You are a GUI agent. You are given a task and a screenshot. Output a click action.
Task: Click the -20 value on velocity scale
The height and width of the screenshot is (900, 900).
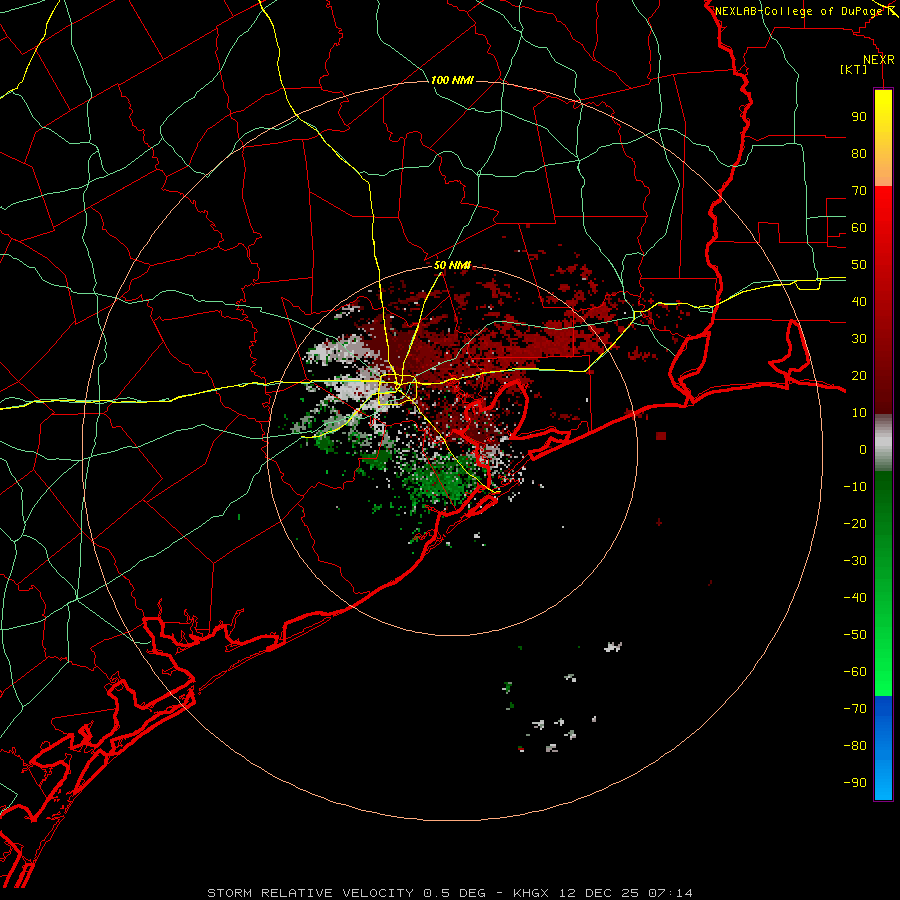click(x=855, y=523)
